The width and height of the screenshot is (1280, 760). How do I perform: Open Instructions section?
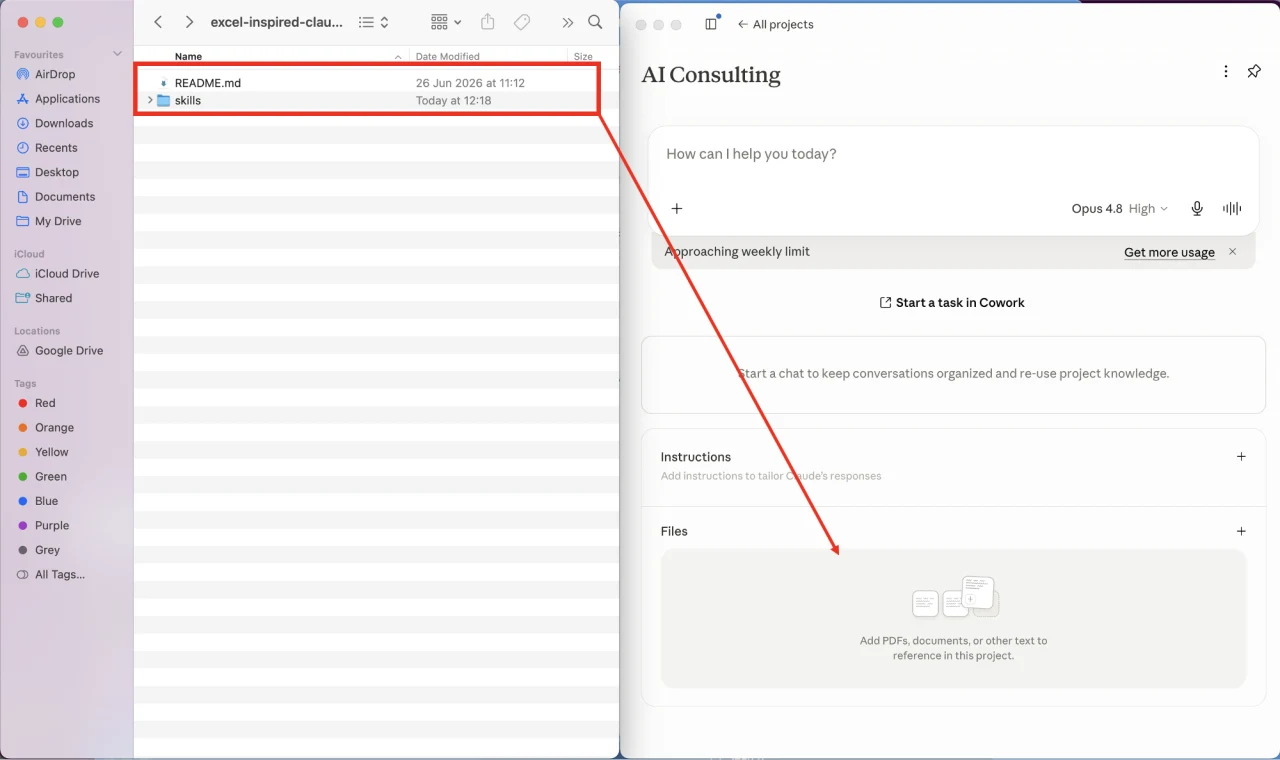pyautogui.click(x=696, y=456)
